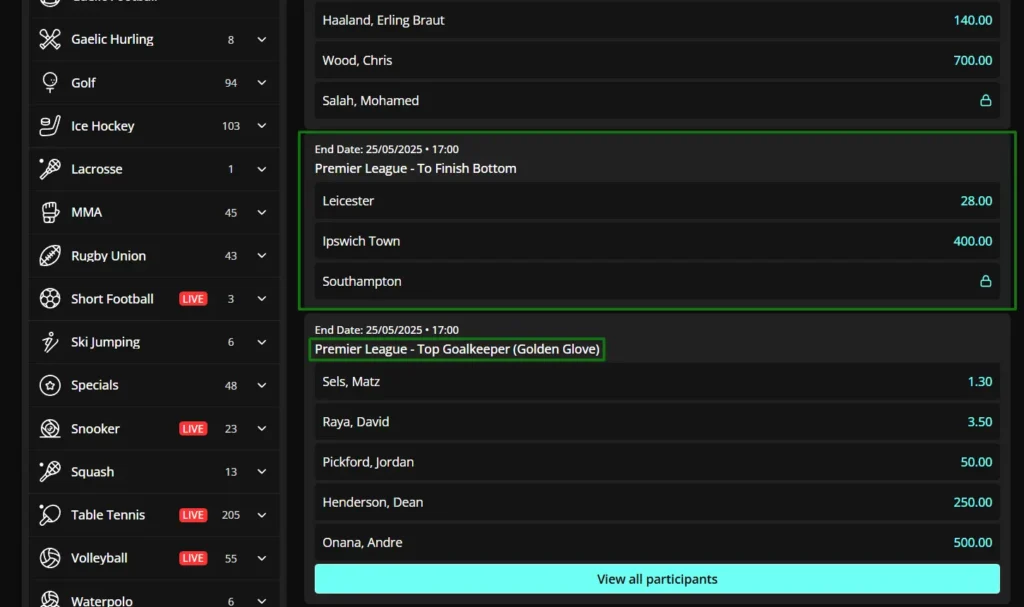Click the View all participants button
1024x607 pixels.
[x=657, y=579]
